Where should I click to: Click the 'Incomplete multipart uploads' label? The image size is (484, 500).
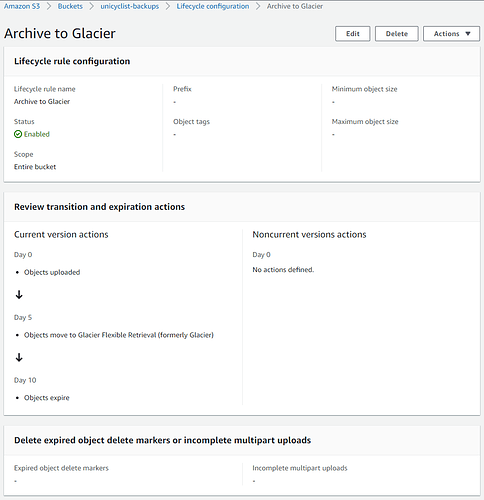click(300, 468)
